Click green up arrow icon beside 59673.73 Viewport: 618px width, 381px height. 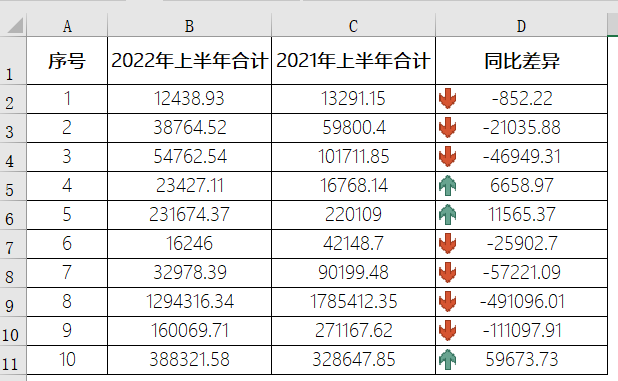[x=447, y=360]
